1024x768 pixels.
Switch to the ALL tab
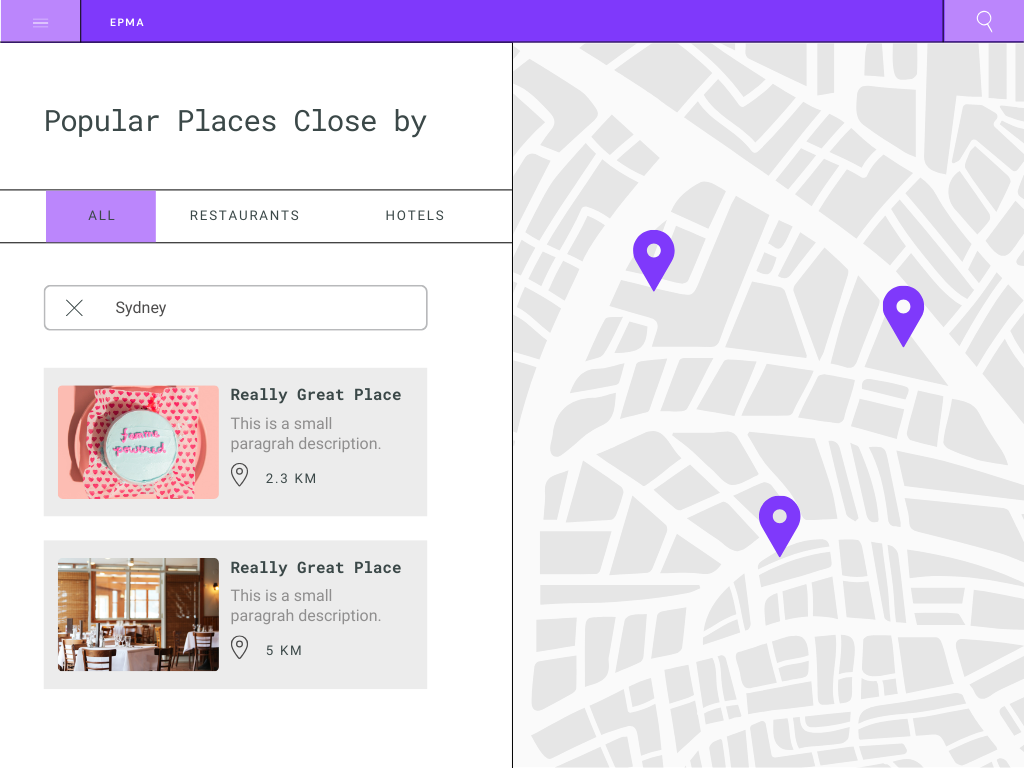coord(101,216)
